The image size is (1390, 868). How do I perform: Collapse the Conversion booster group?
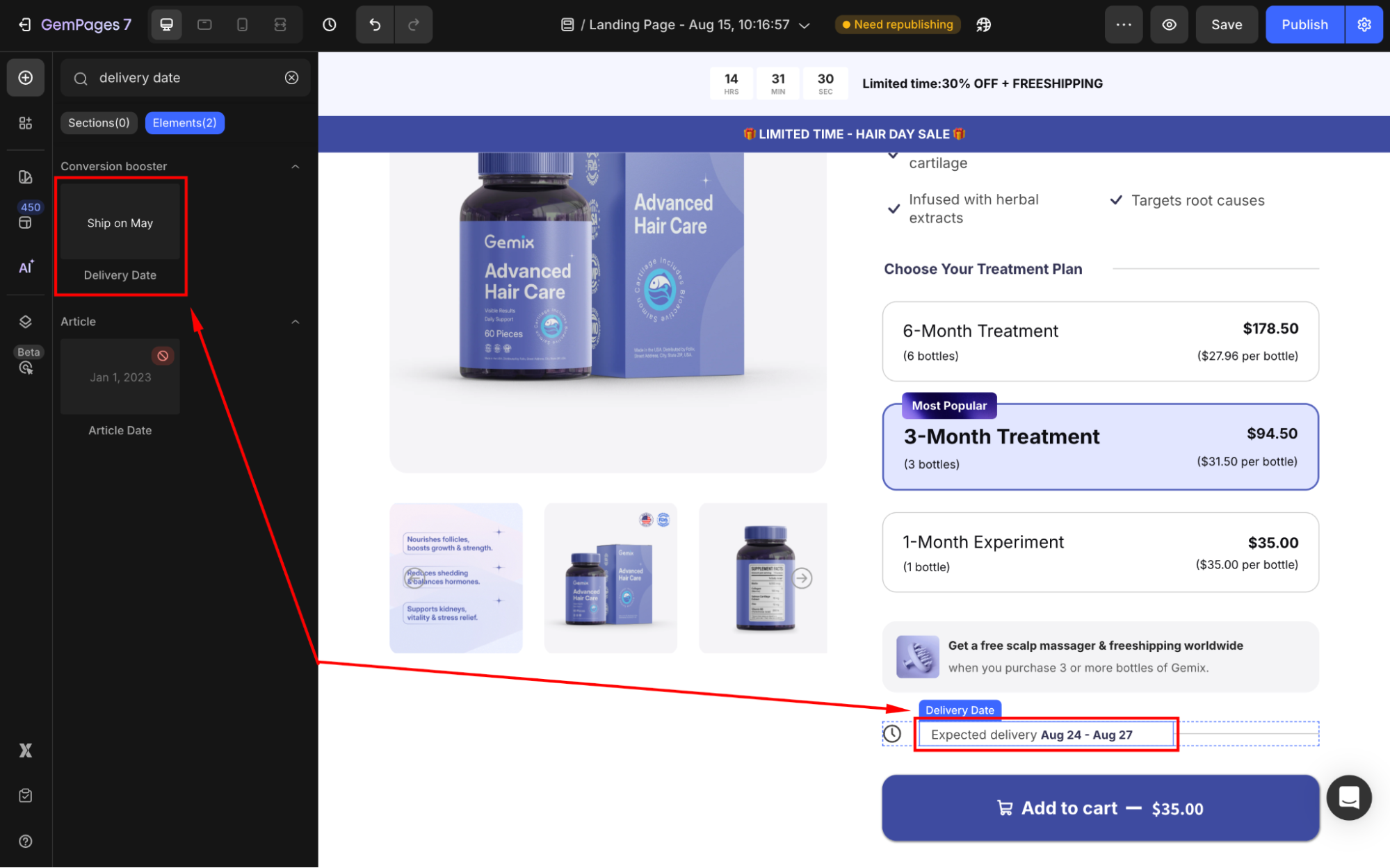(296, 167)
